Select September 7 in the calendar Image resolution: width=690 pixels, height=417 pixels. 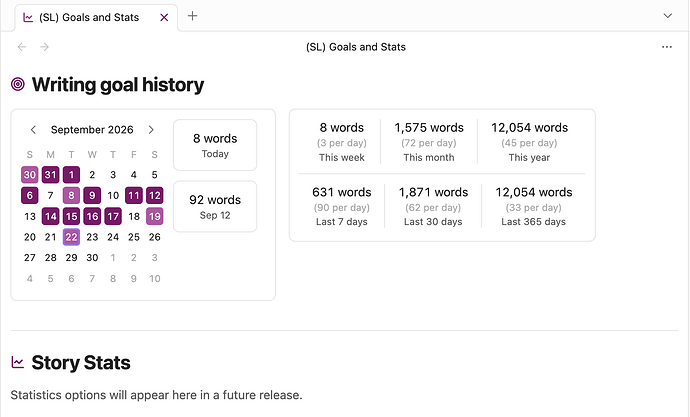[x=50, y=195]
